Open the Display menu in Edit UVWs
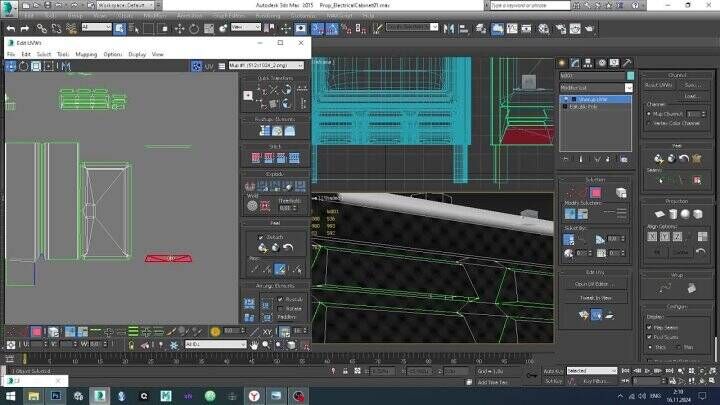Viewport: 720px width, 405px height. coord(137,54)
